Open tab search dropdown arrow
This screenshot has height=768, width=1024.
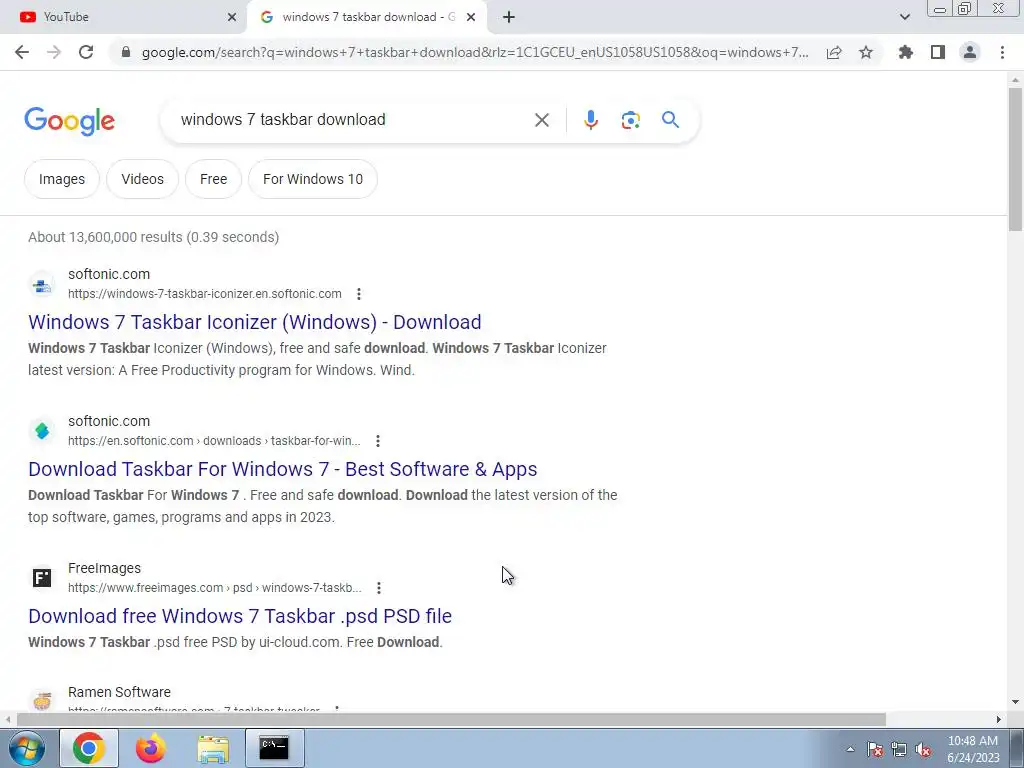coord(904,17)
